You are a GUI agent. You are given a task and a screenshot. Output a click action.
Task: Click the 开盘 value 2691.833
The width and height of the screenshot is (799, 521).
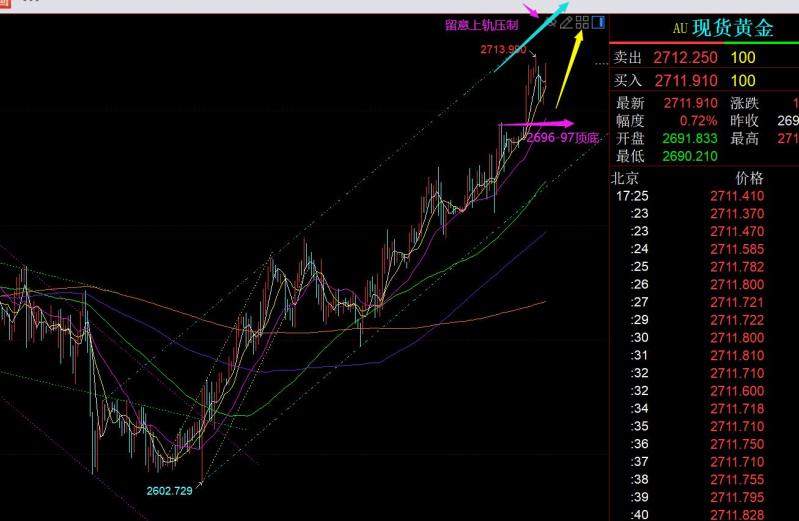[690, 139]
